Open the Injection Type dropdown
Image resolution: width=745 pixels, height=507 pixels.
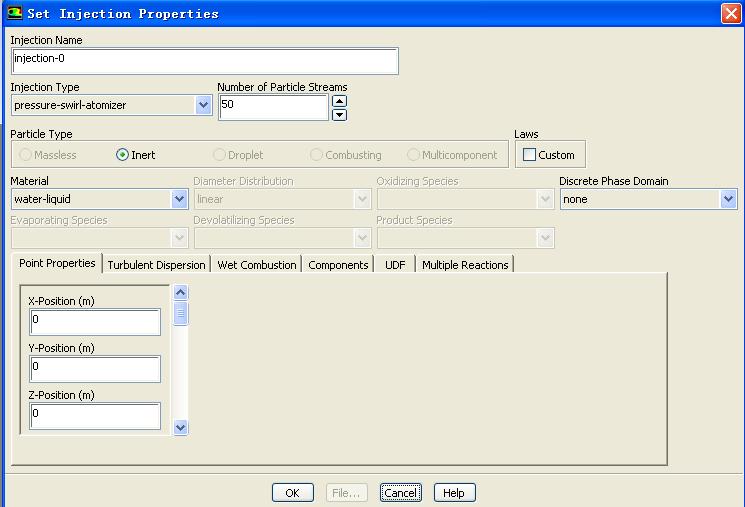click(204, 105)
